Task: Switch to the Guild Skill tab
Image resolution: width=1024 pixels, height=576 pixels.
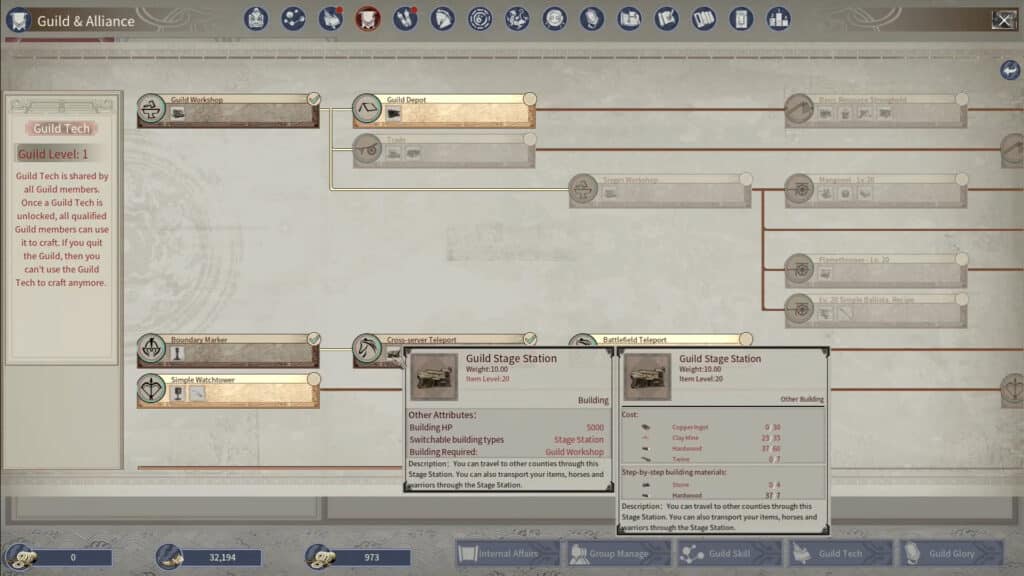Action: click(729, 554)
